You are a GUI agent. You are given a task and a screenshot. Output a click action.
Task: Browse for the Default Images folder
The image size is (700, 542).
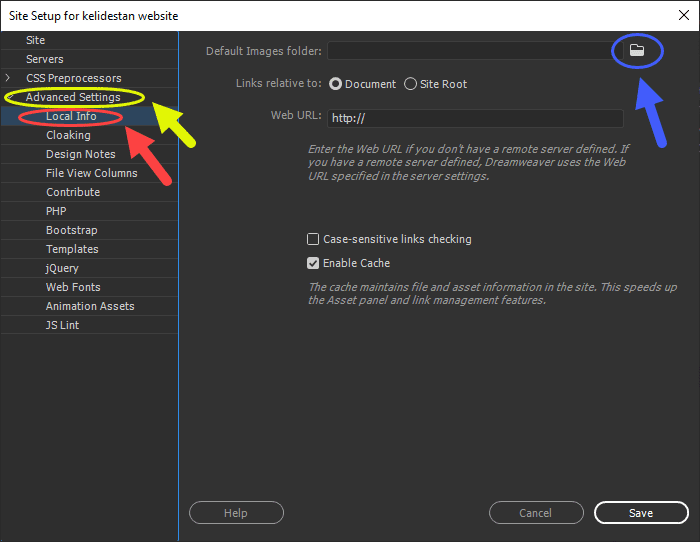[x=637, y=50]
